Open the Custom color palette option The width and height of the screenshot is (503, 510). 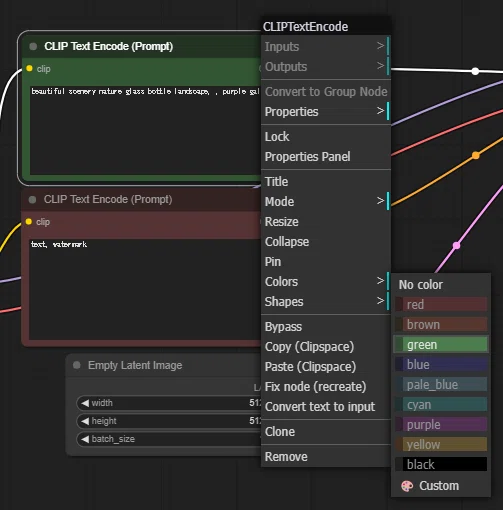pyautogui.click(x=441, y=486)
